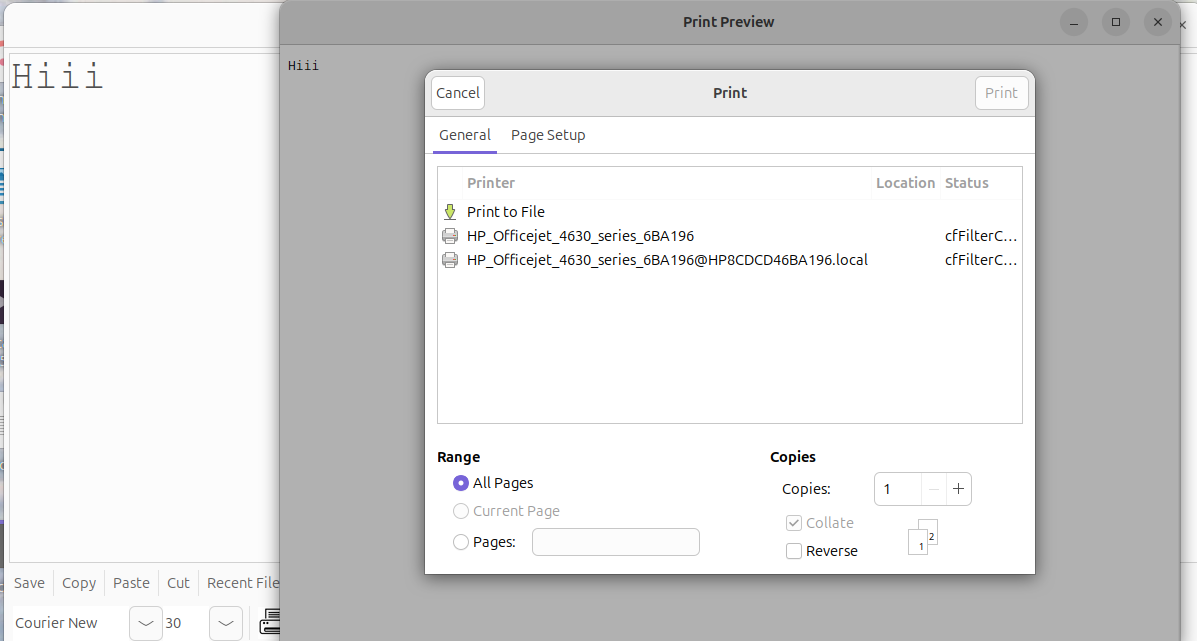The height and width of the screenshot is (641, 1197).
Task: Switch to the General tab
Action: pyautogui.click(x=464, y=135)
